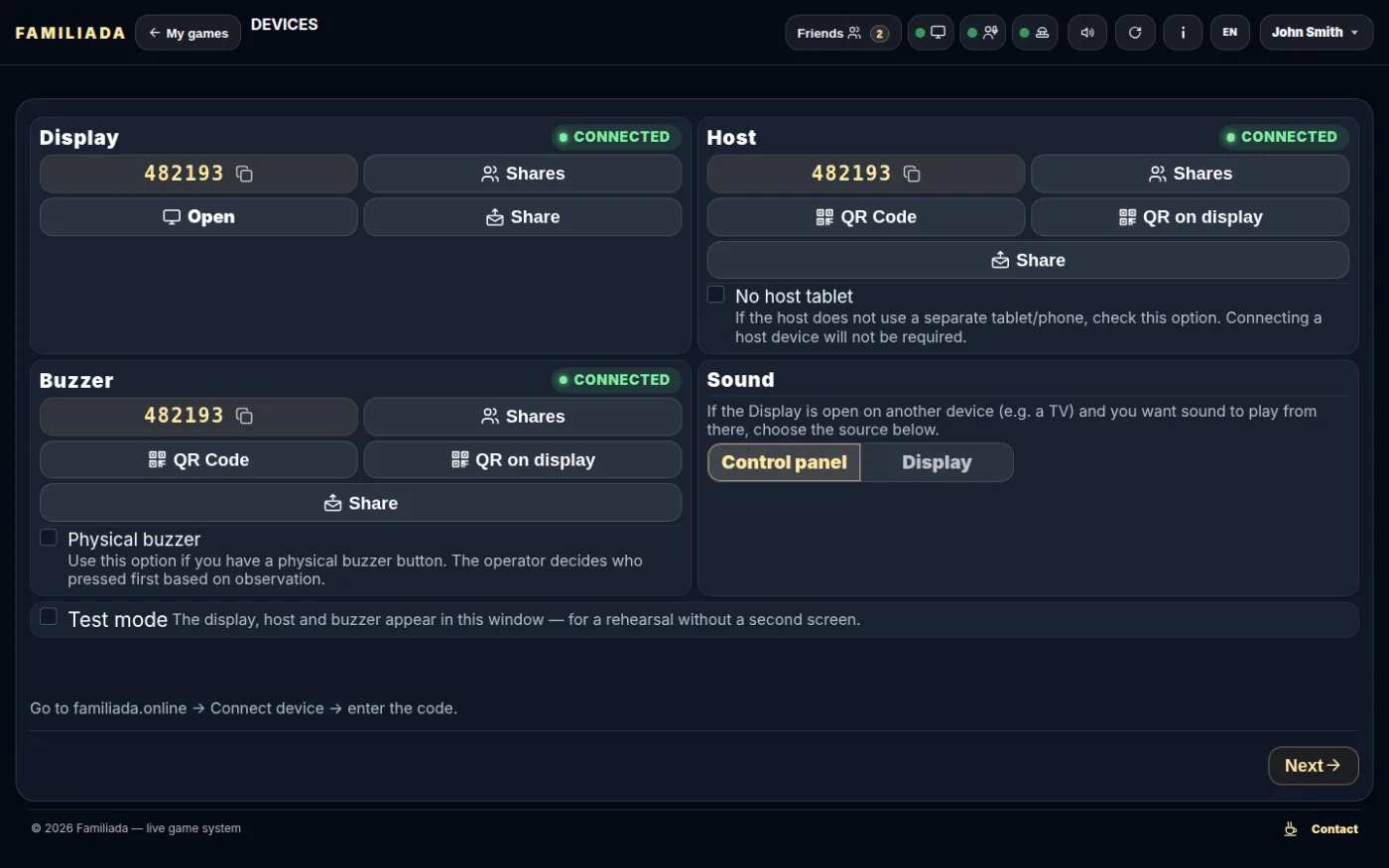Open the Friends list button

843,33
